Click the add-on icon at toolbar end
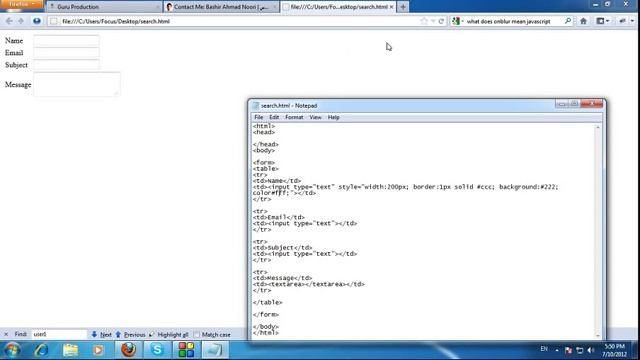Screen dimensions: 640x360 [x=622, y=21]
